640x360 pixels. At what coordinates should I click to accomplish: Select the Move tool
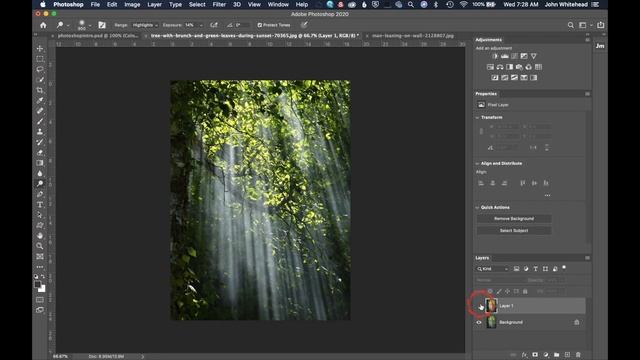40,49
